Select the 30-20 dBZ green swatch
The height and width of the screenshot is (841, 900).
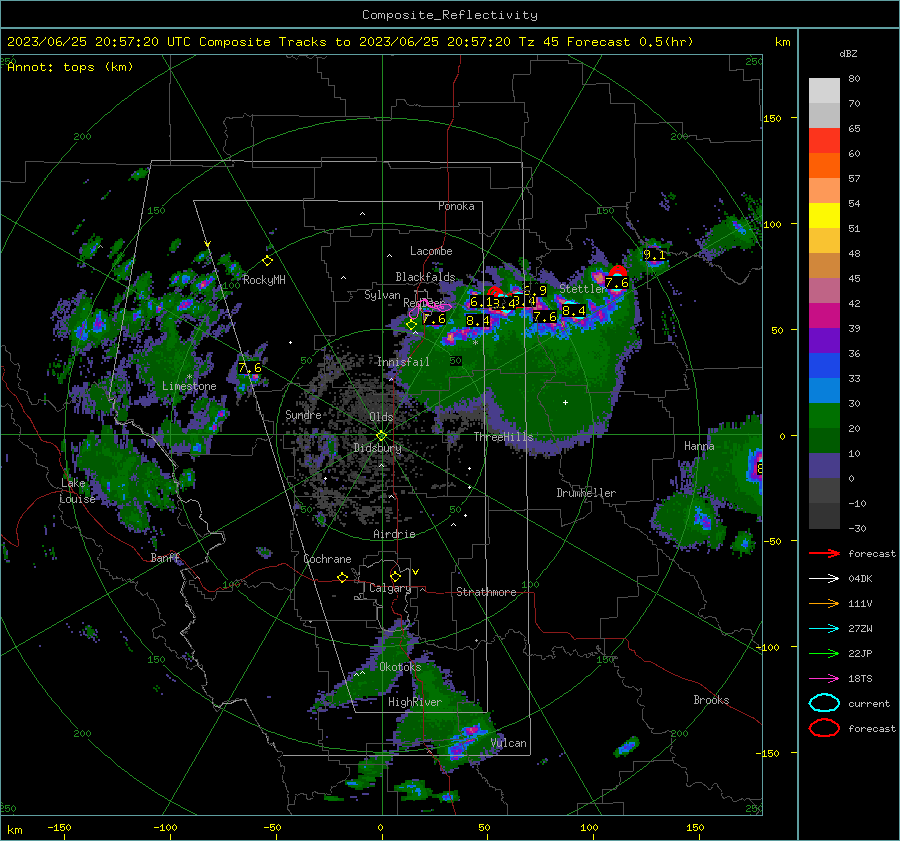[x=824, y=416]
